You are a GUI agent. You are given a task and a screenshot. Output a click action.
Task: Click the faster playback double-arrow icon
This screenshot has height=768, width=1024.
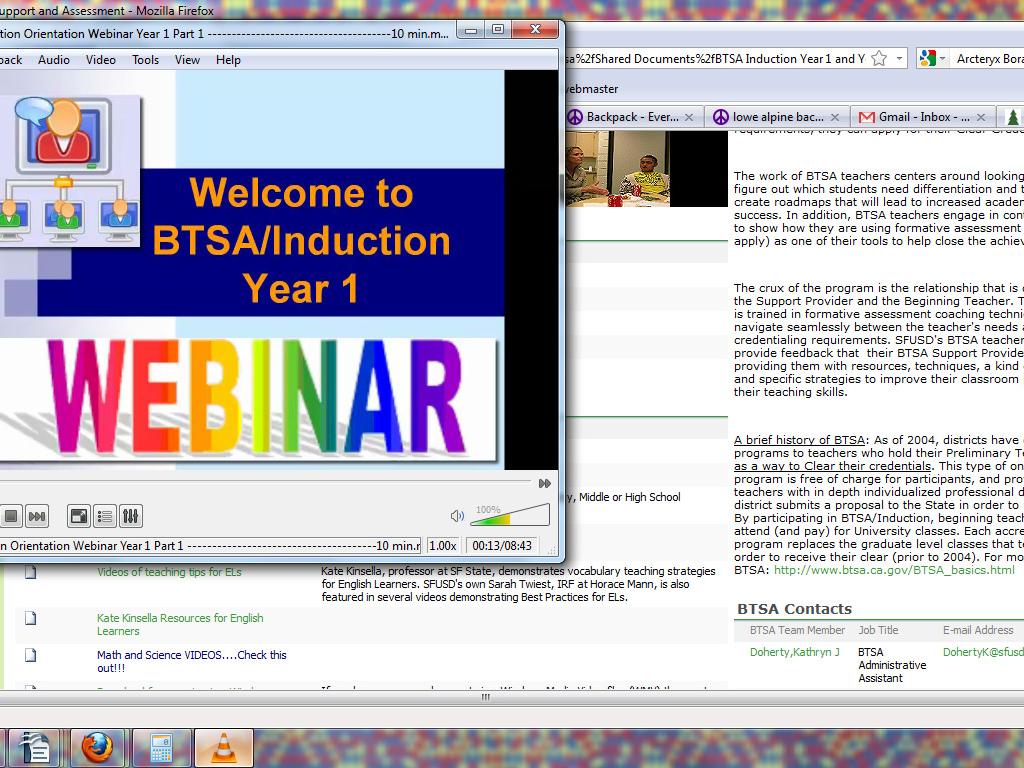[x=544, y=483]
